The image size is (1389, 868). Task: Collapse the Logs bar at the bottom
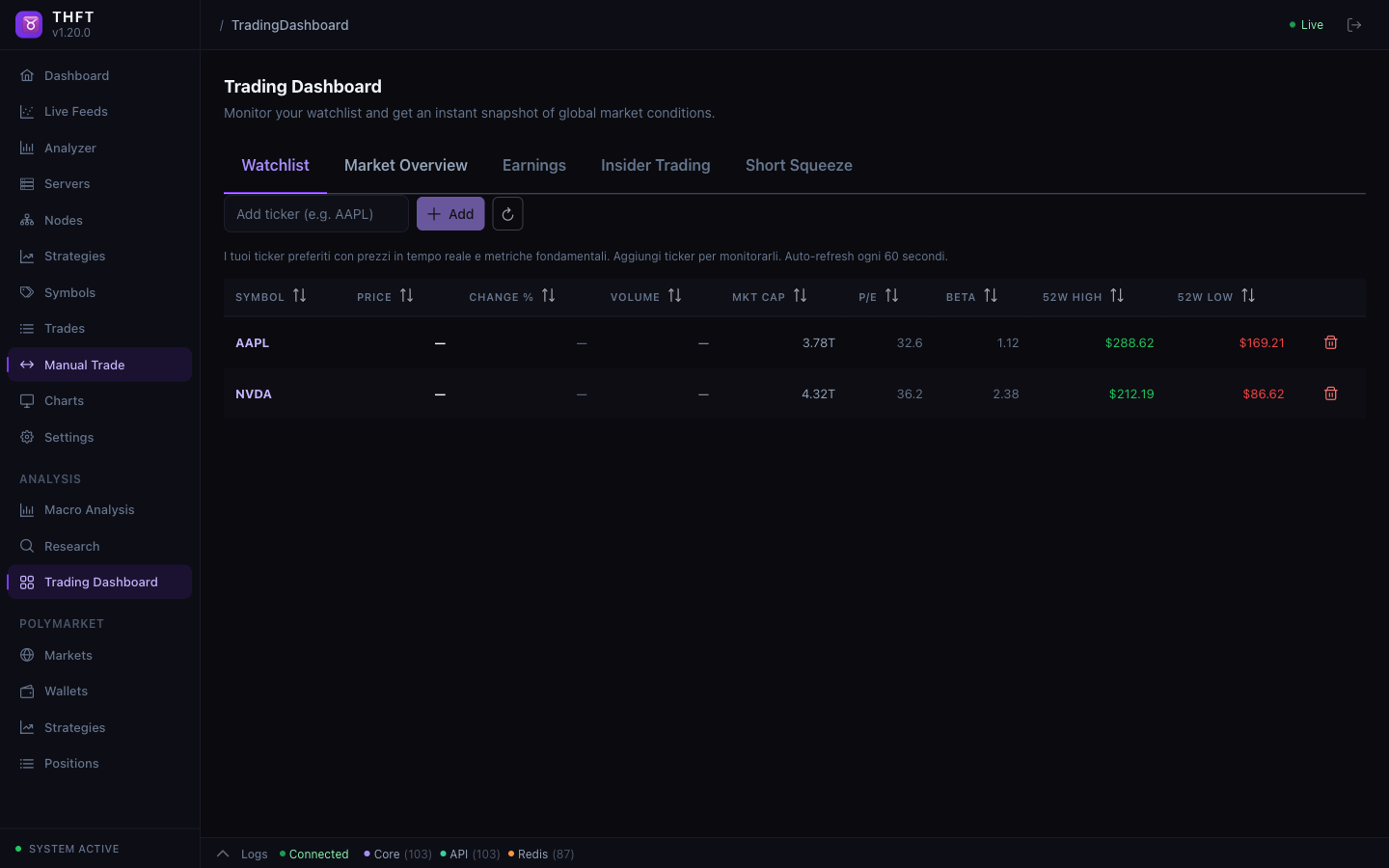[x=222, y=854]
